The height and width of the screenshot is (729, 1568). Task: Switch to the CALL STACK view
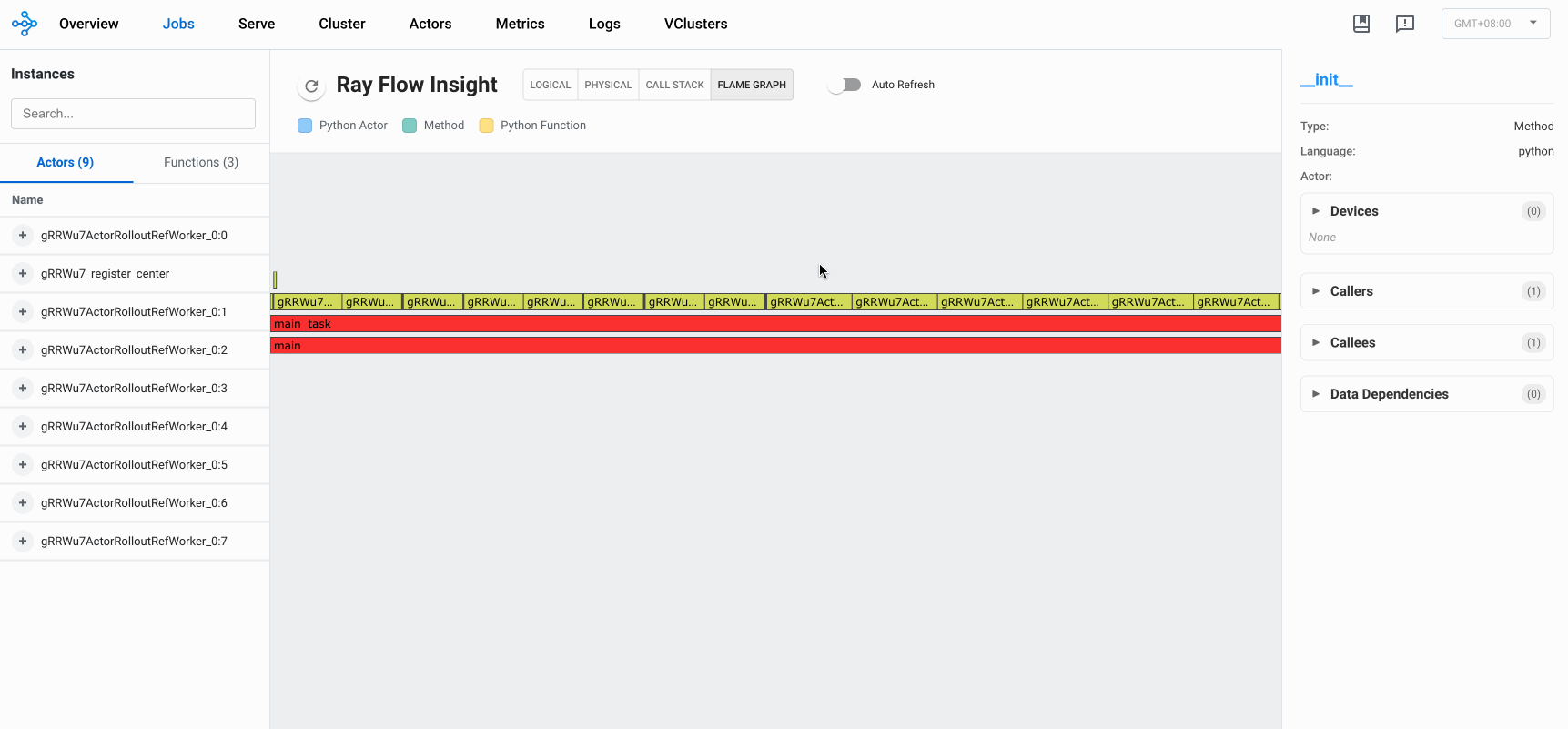[674, 85]
